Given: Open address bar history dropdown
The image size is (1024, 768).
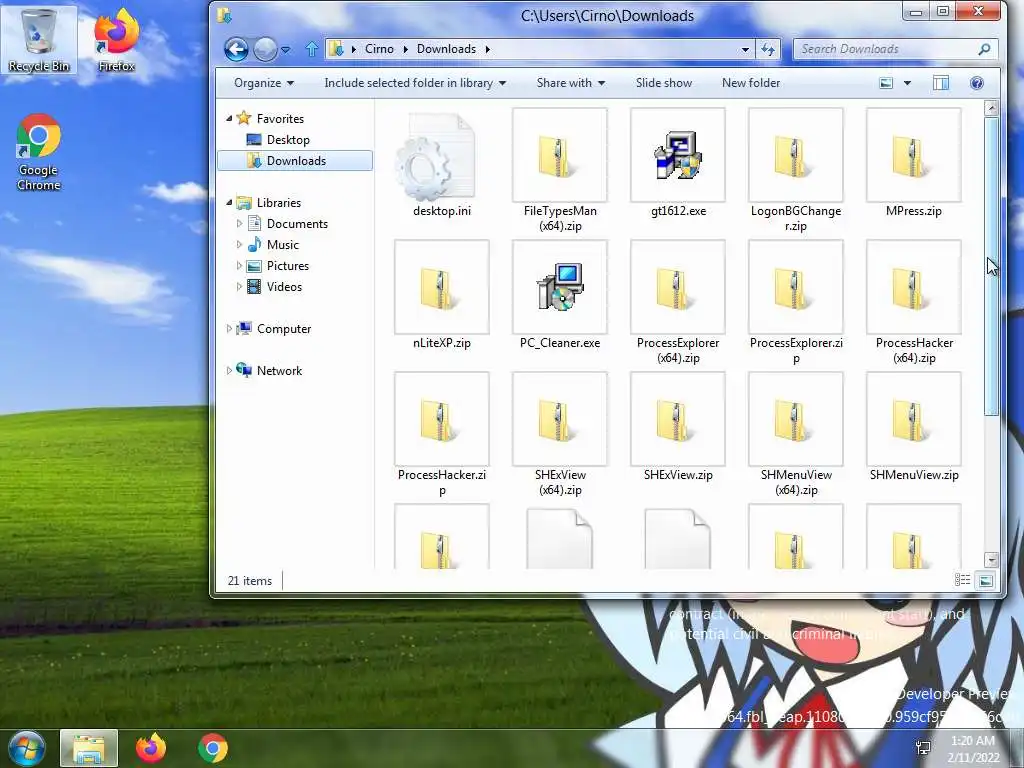Looking at the screenshot, I should (x=745, y=49).
